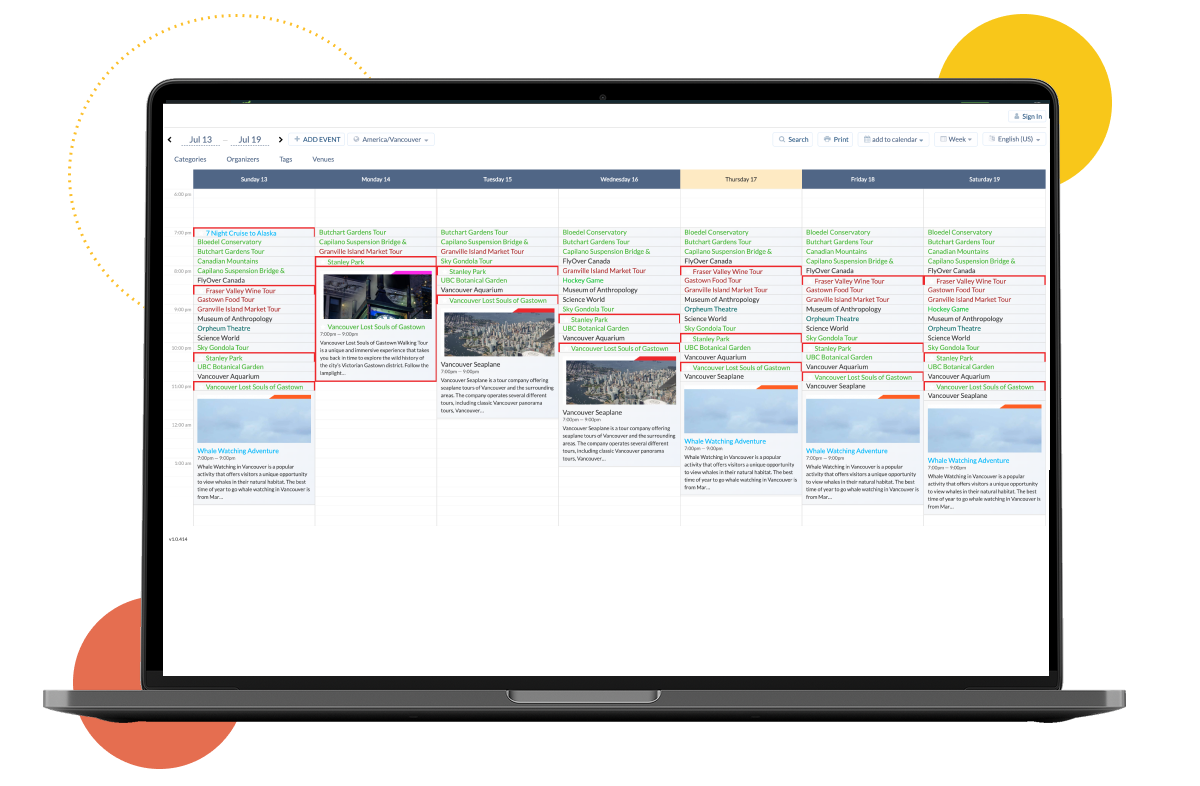
Task: Open Sunday's Whale Watching Adventure title
Action: coord(238,451)
